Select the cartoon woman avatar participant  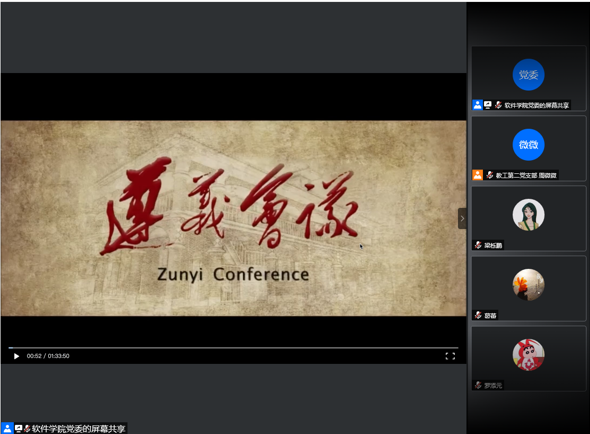click(x=528, y=215)
